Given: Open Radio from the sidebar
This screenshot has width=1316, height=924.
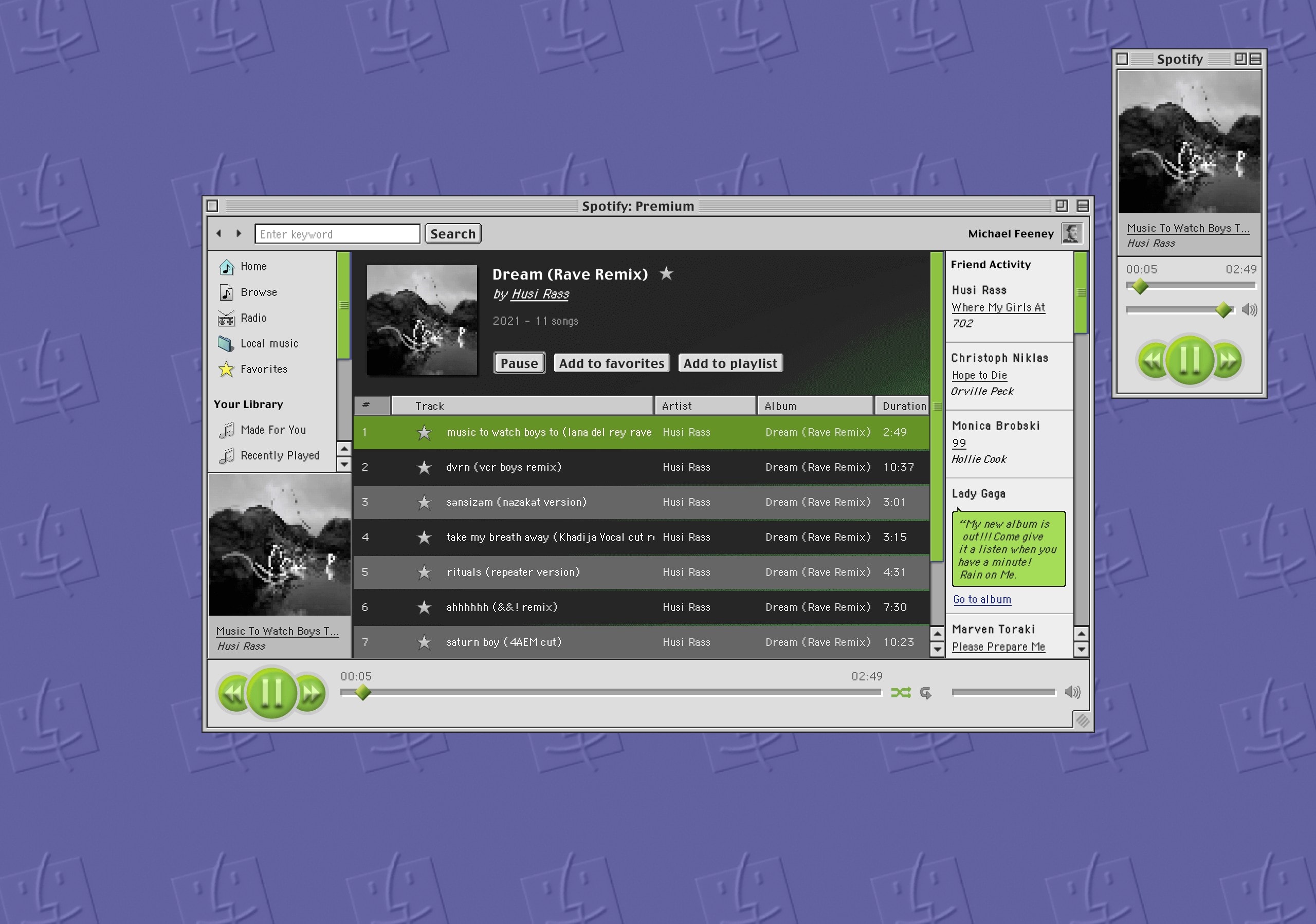Looking at the screenshot, I should click(x=253, y=318).
